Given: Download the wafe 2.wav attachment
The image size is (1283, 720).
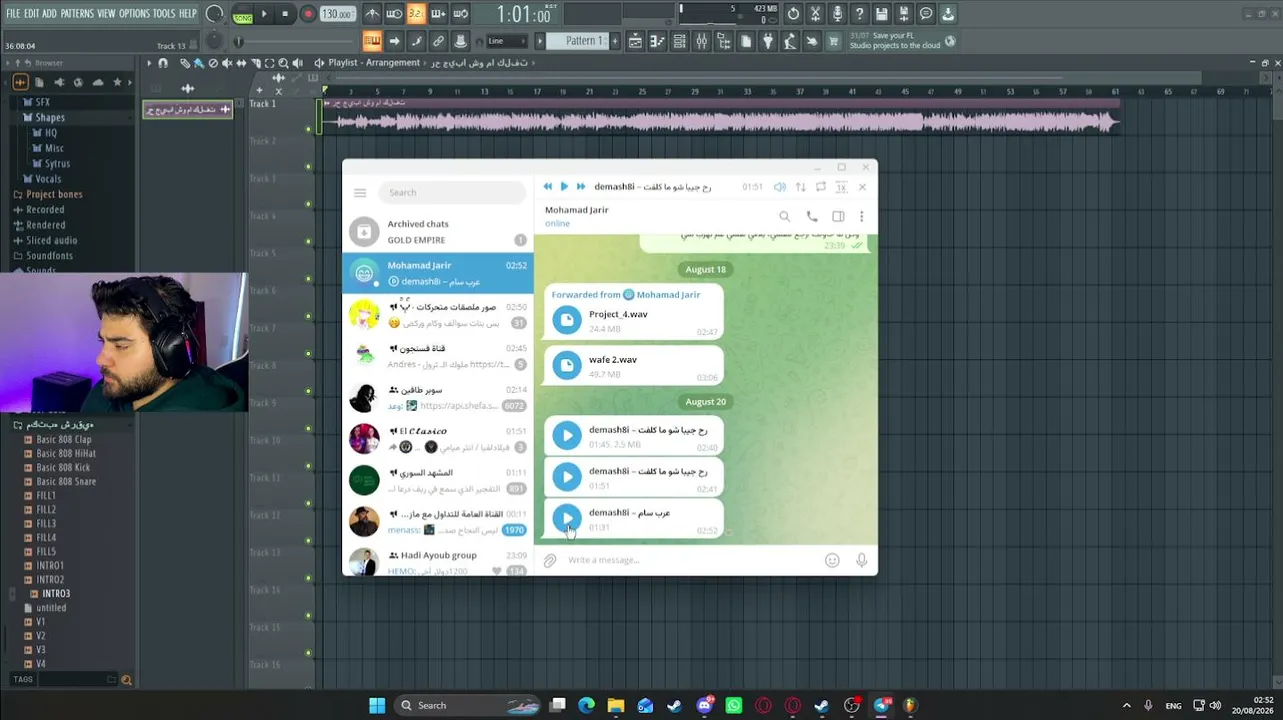Looking at the screenshot, I should click(x=567, y=365).
